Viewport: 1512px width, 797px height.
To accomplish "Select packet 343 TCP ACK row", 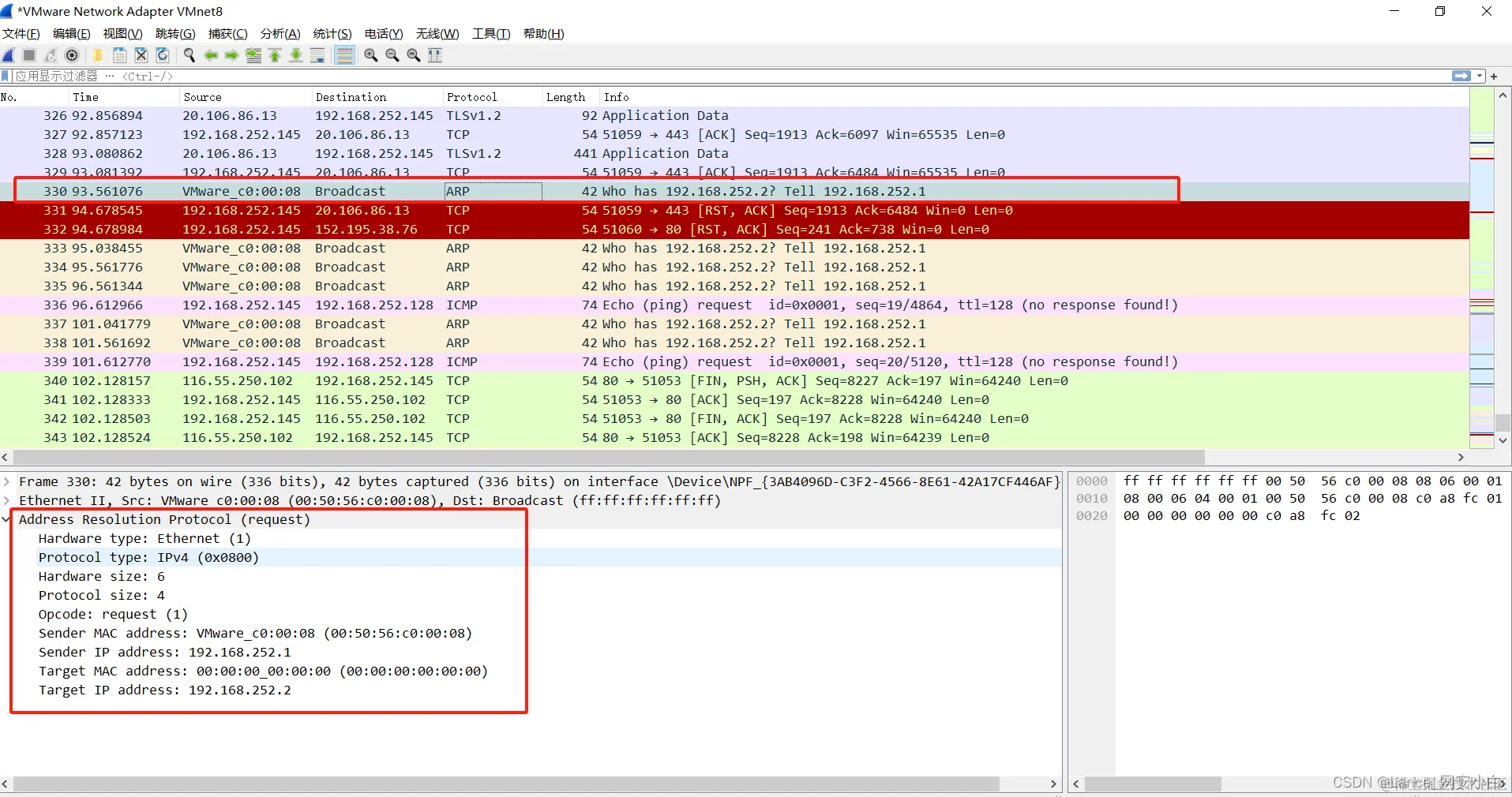I will [734, 438].
